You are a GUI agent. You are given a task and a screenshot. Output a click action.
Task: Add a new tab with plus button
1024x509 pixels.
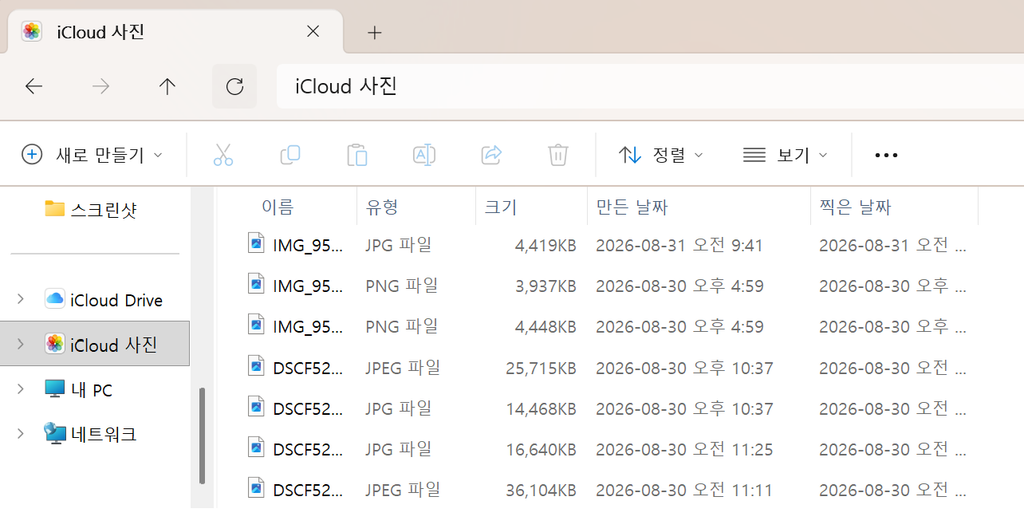click(x=374, y=33)
